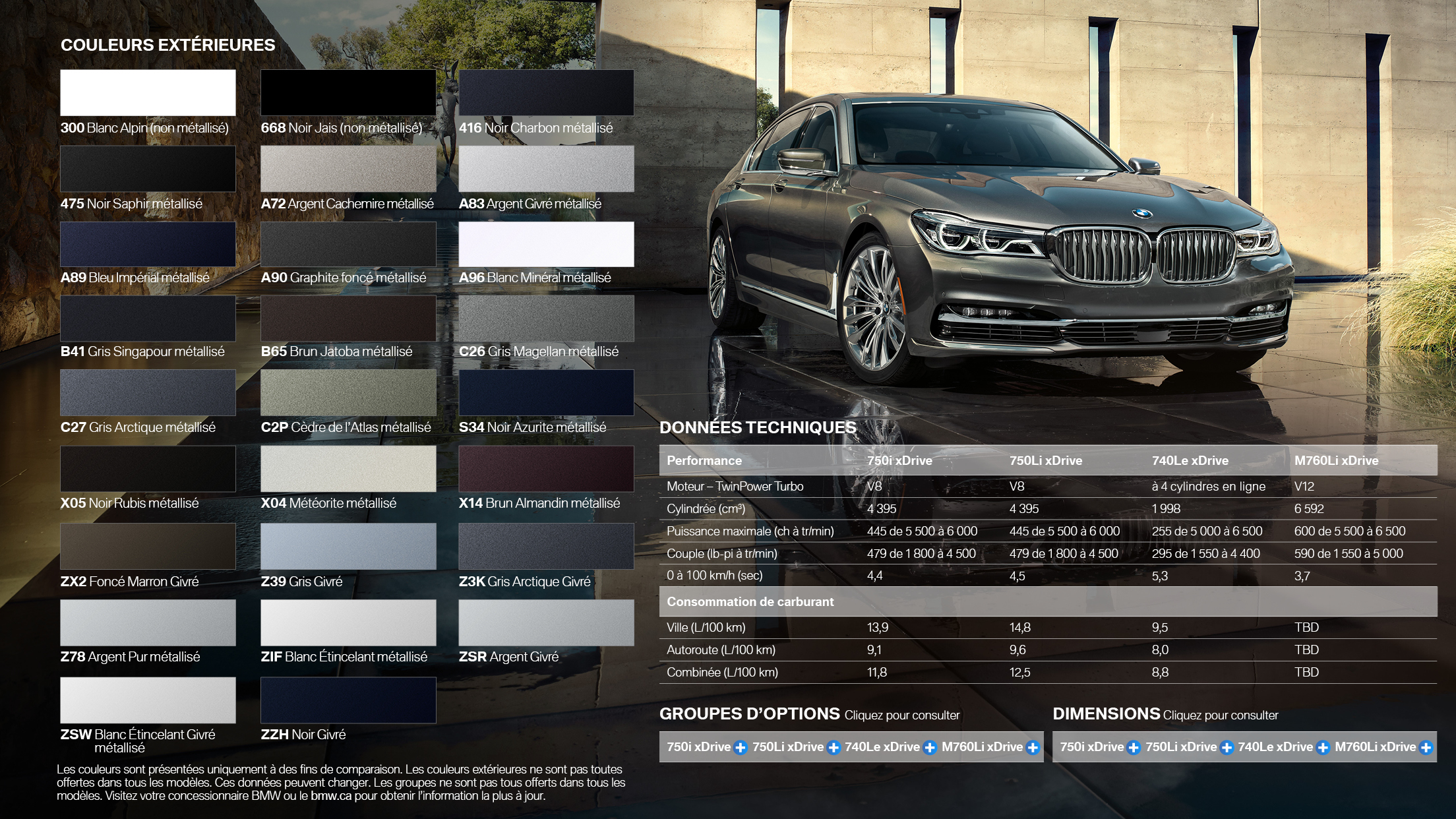The image size is (1456, 819).
Task: Click the C2P Cèdre de l'Atlas swatch
Action: (348, 392)
